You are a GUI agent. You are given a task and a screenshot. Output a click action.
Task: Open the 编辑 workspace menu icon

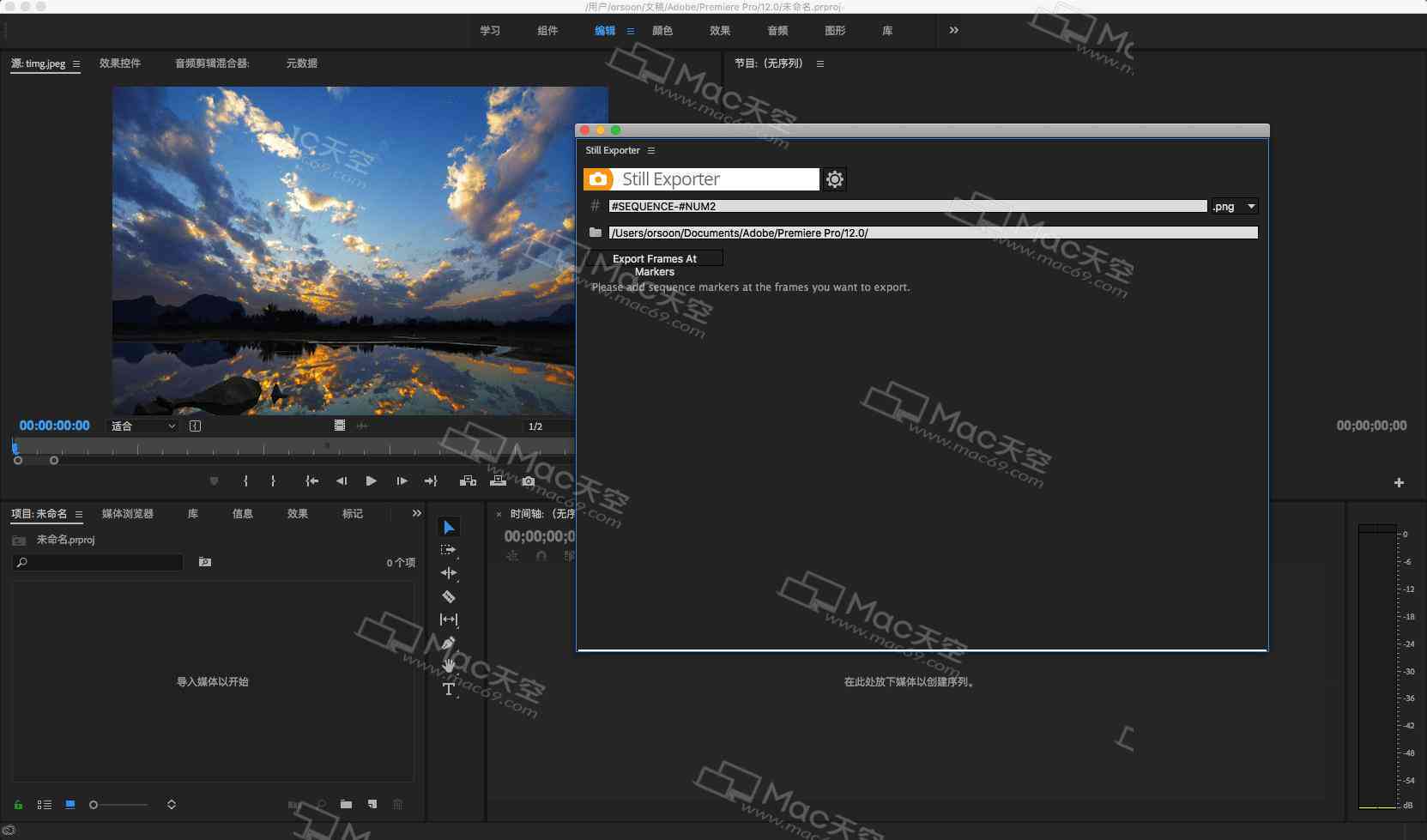631,31
